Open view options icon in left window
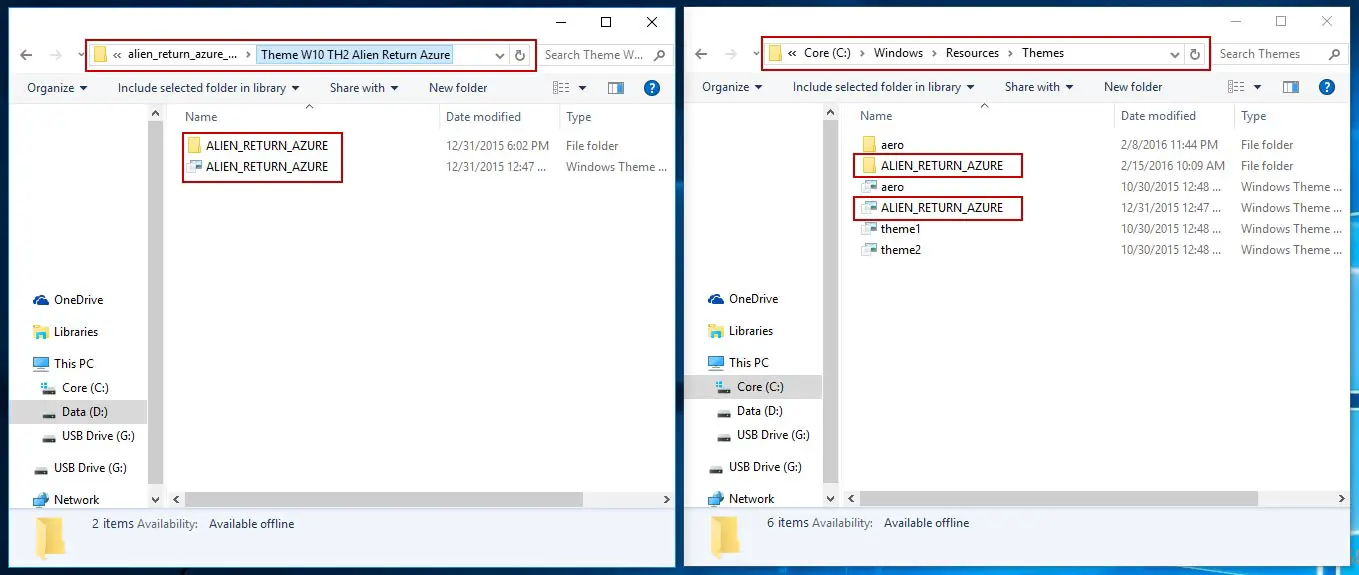Image resolution: width=1359 pixels, height=575 pixels. [563, 88]
